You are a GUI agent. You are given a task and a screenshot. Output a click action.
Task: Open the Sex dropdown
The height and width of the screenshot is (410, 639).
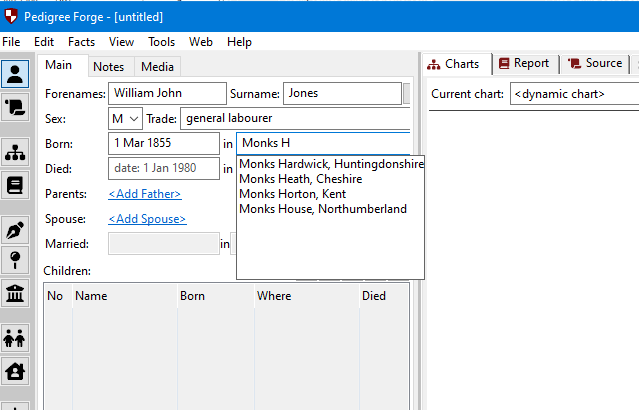coord(125,119)
